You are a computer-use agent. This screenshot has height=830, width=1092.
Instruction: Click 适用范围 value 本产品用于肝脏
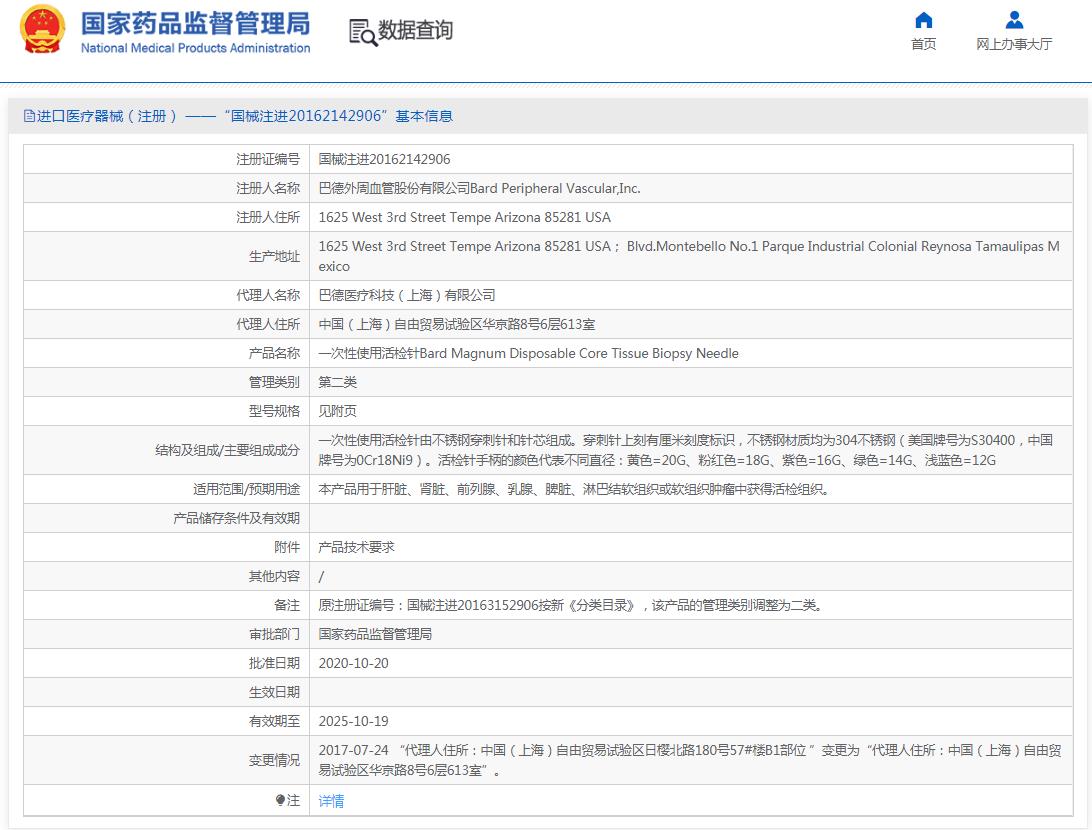(x=575, y=490)
